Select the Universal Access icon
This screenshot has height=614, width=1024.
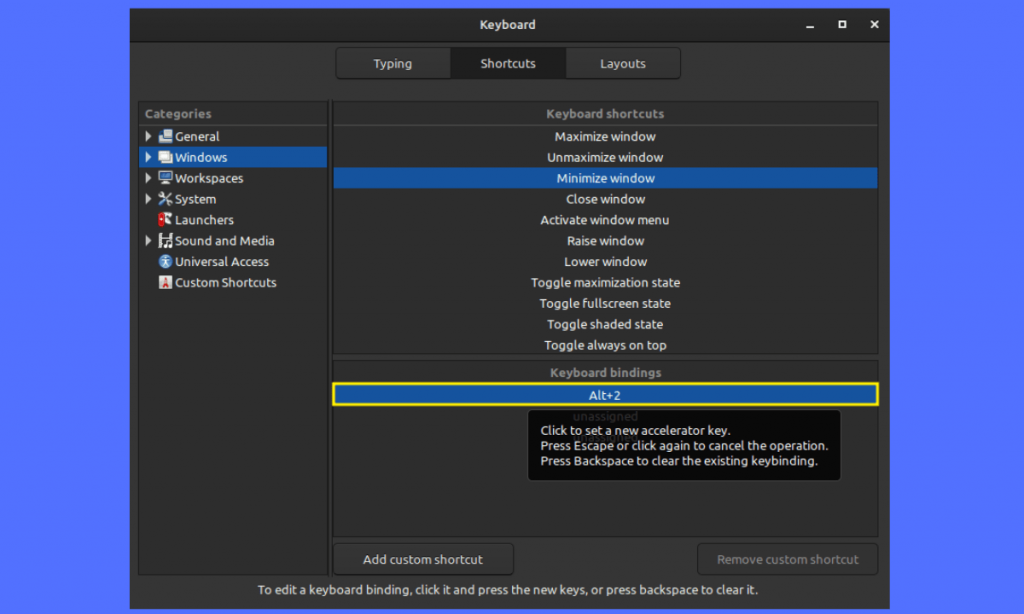coord(166,262)
